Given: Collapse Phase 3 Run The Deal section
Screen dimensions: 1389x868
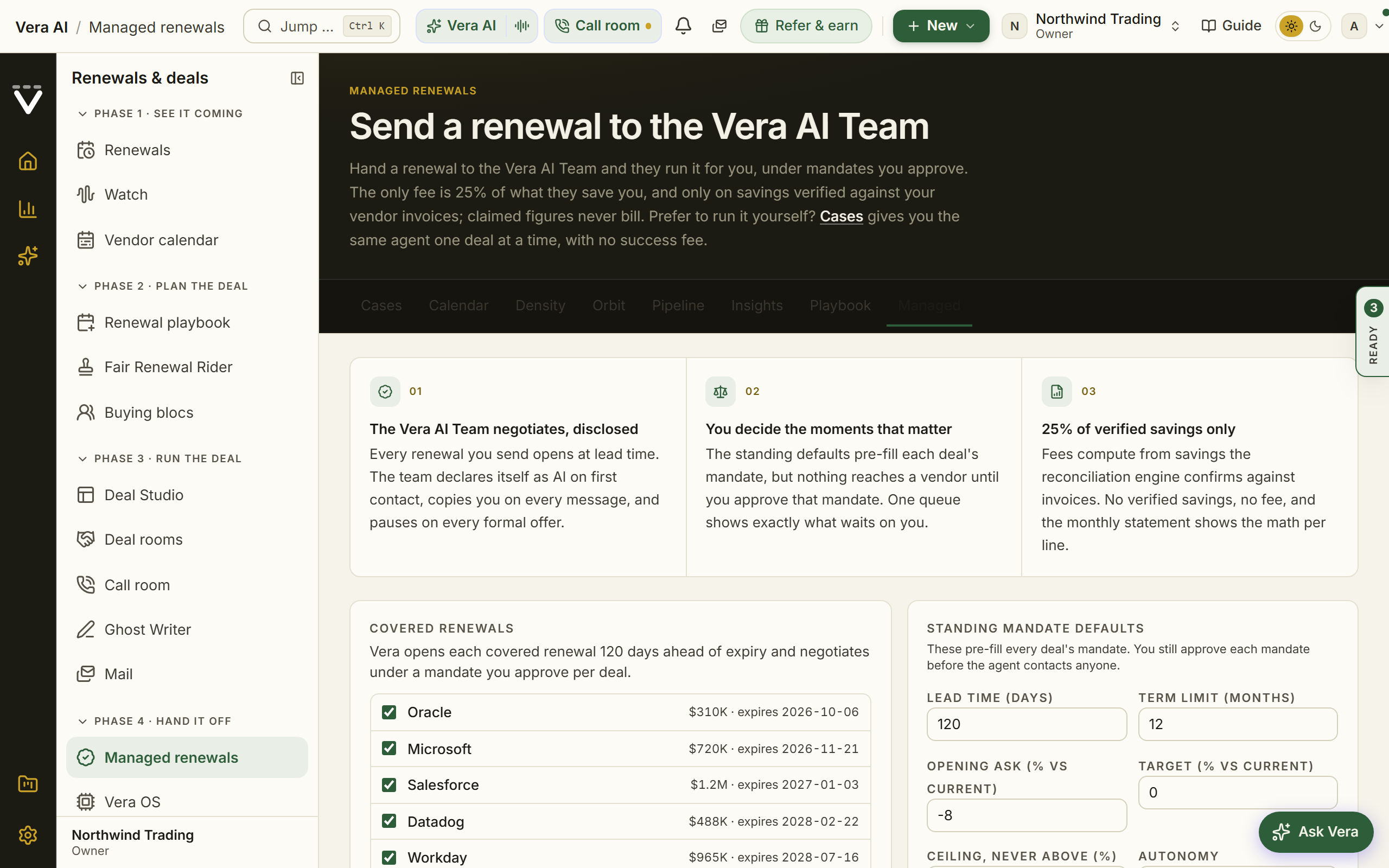Looking at the screenshot, I should [x=160, y=459].
